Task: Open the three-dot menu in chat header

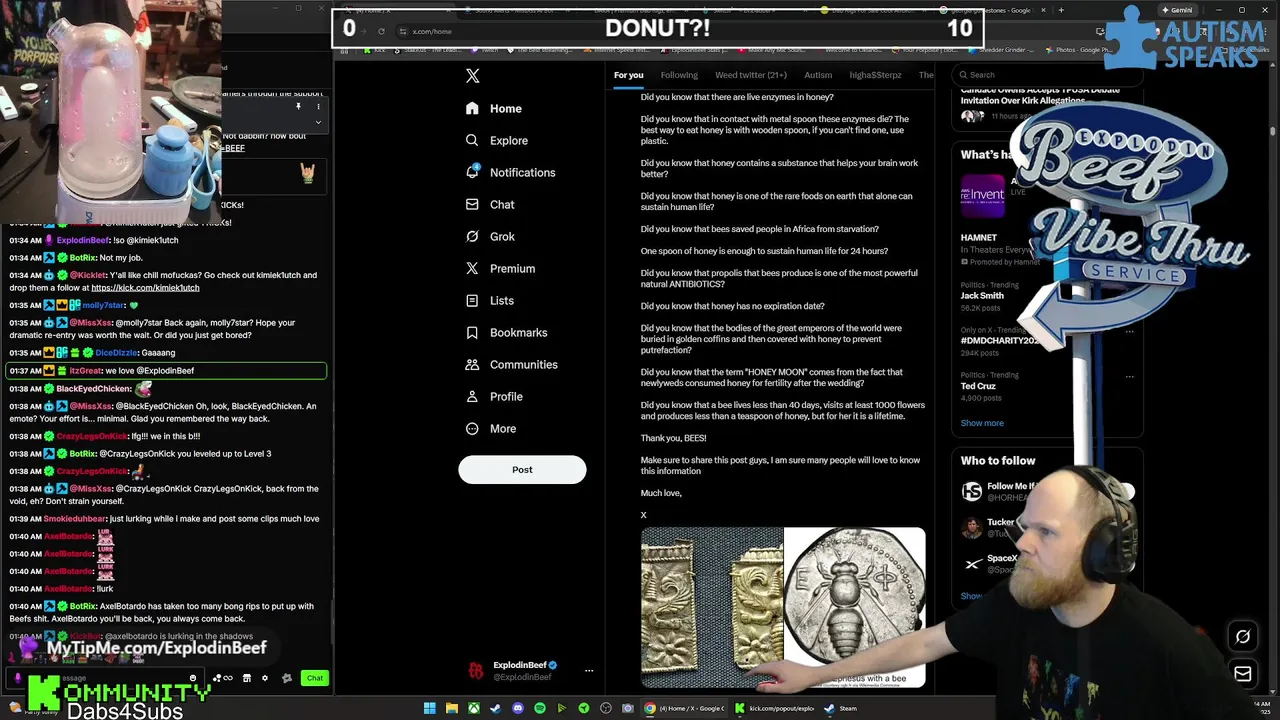Action: click(318, 106)
